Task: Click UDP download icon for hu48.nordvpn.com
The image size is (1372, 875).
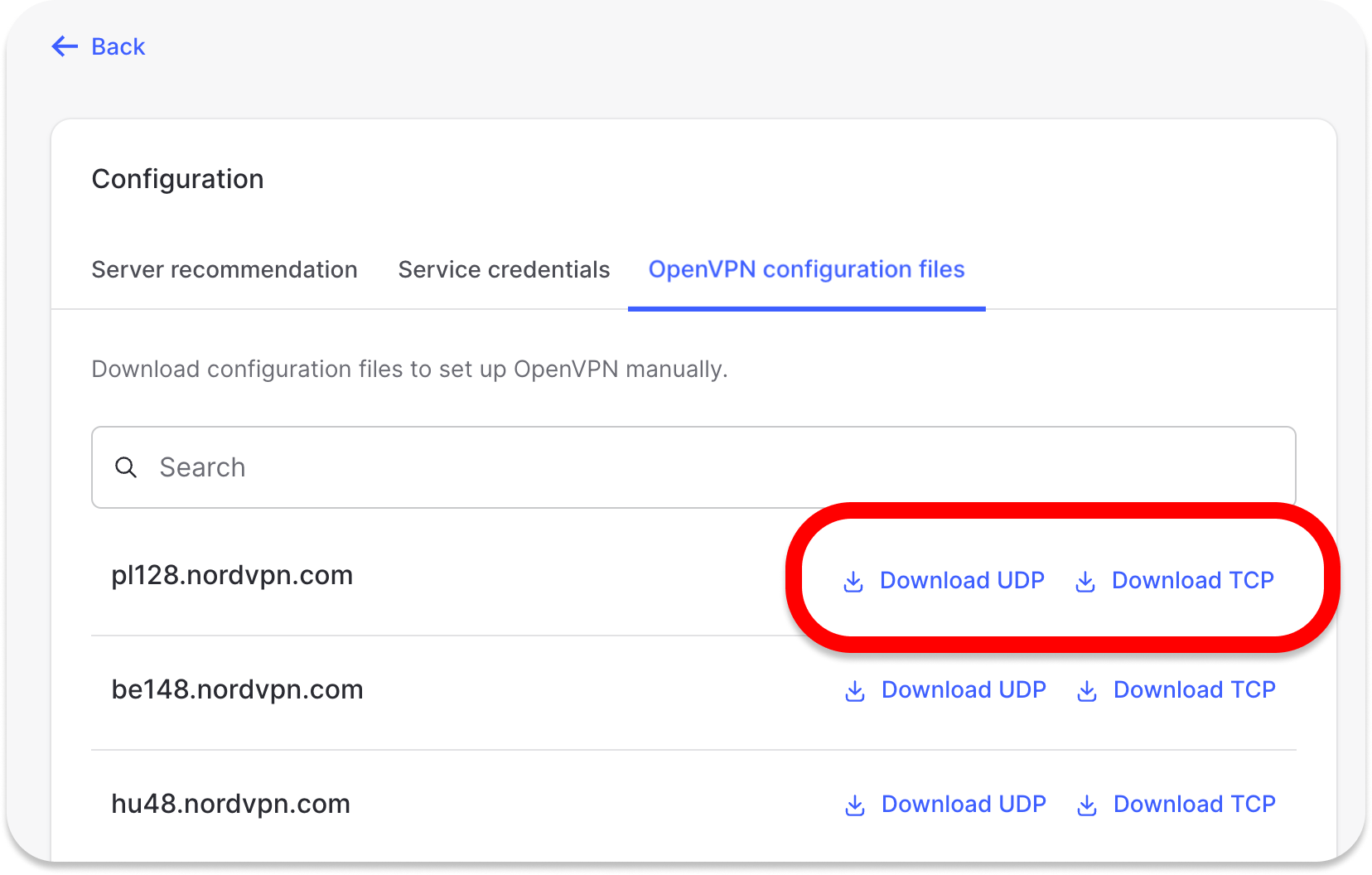Action: pos(855,805)
